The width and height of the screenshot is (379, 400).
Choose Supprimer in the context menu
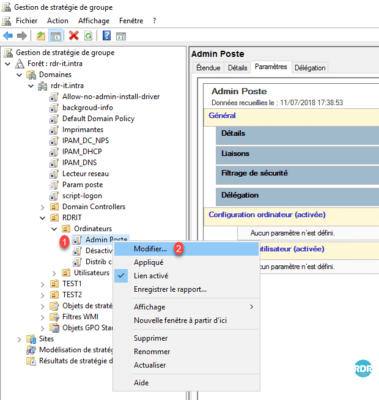coord(186,338)
